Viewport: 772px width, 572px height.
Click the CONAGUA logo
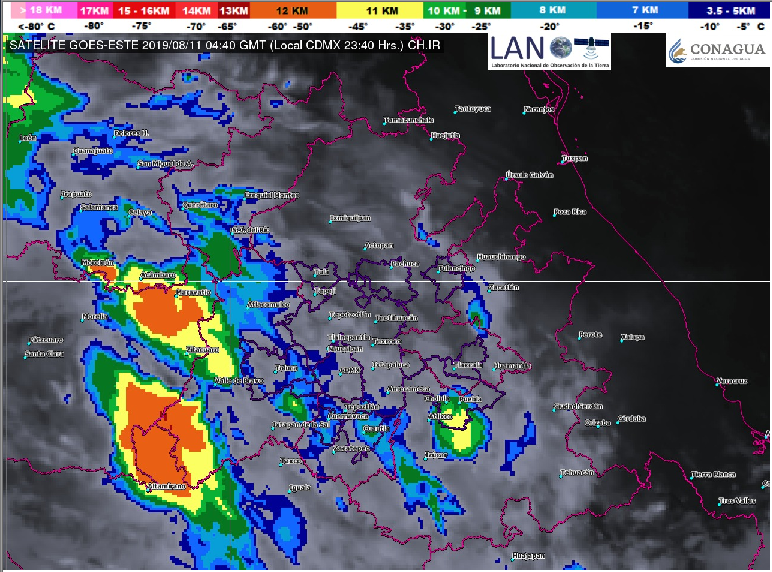pyautogui.click(x=718, y=50)
